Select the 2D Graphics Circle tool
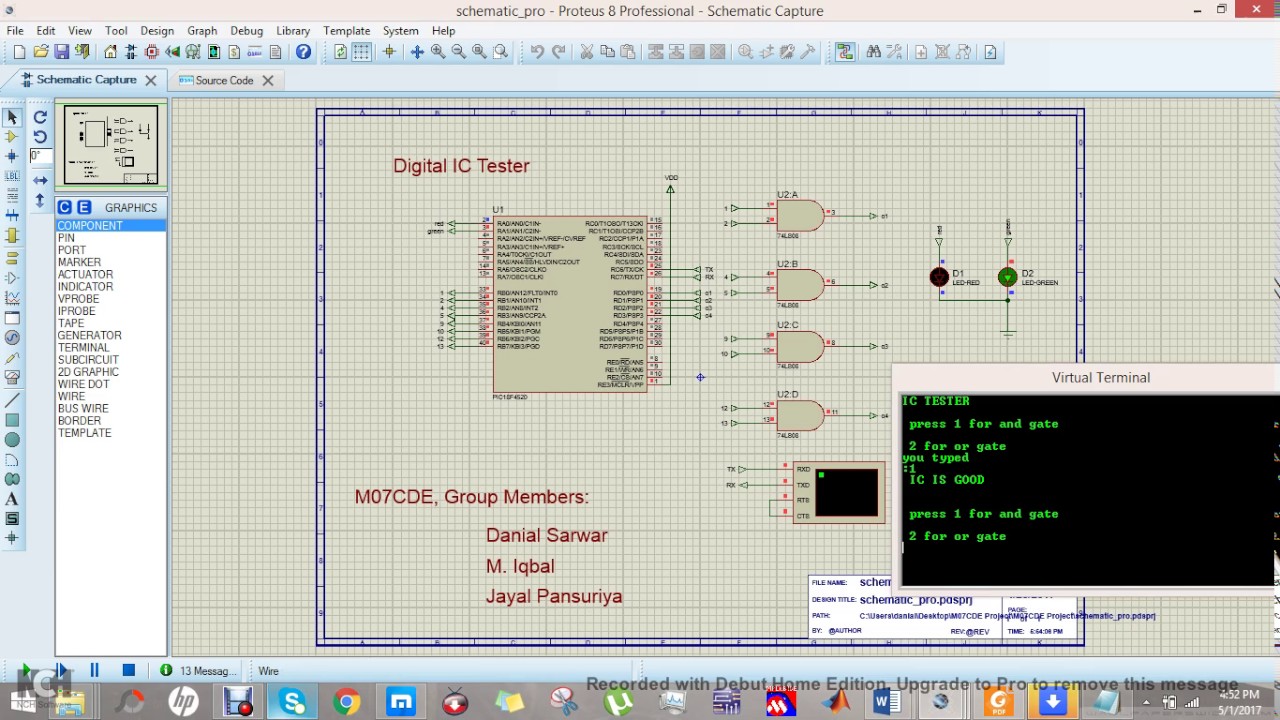The height and width of the screenshot is (720, 1280). pos(12,440)
